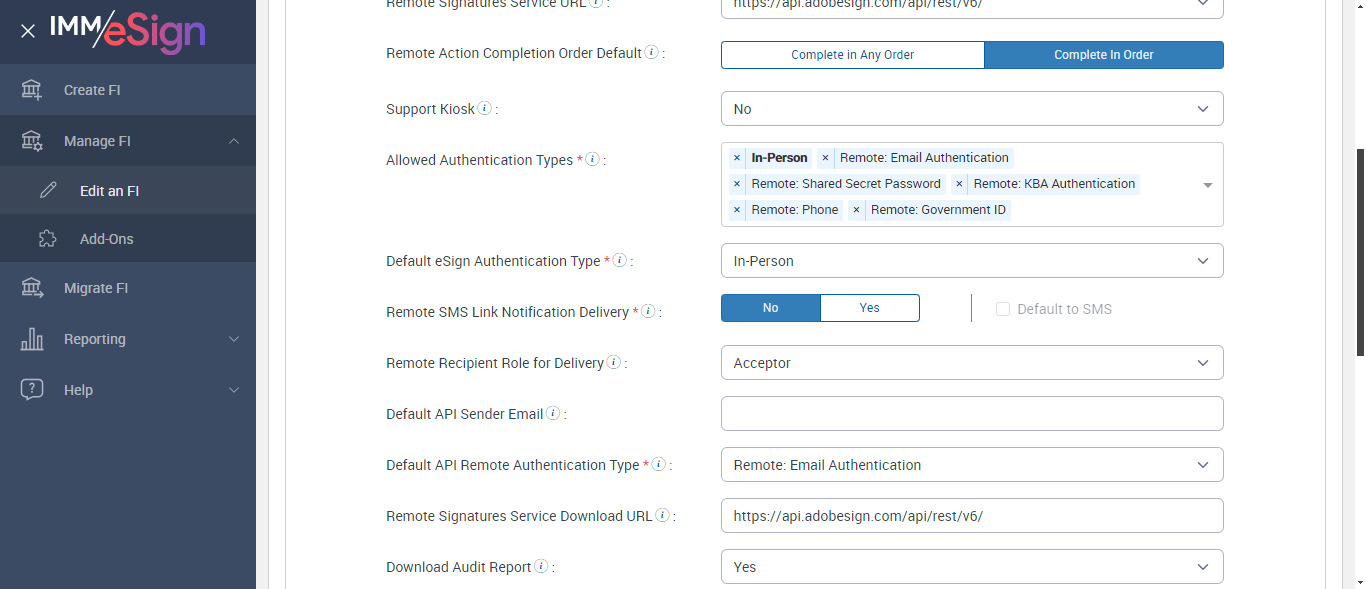The width and height of the screenshot is (1366, 589).
Task: Open the Support Kiosk dropdown
Action: pyautogui.click(x=971, y=109)
